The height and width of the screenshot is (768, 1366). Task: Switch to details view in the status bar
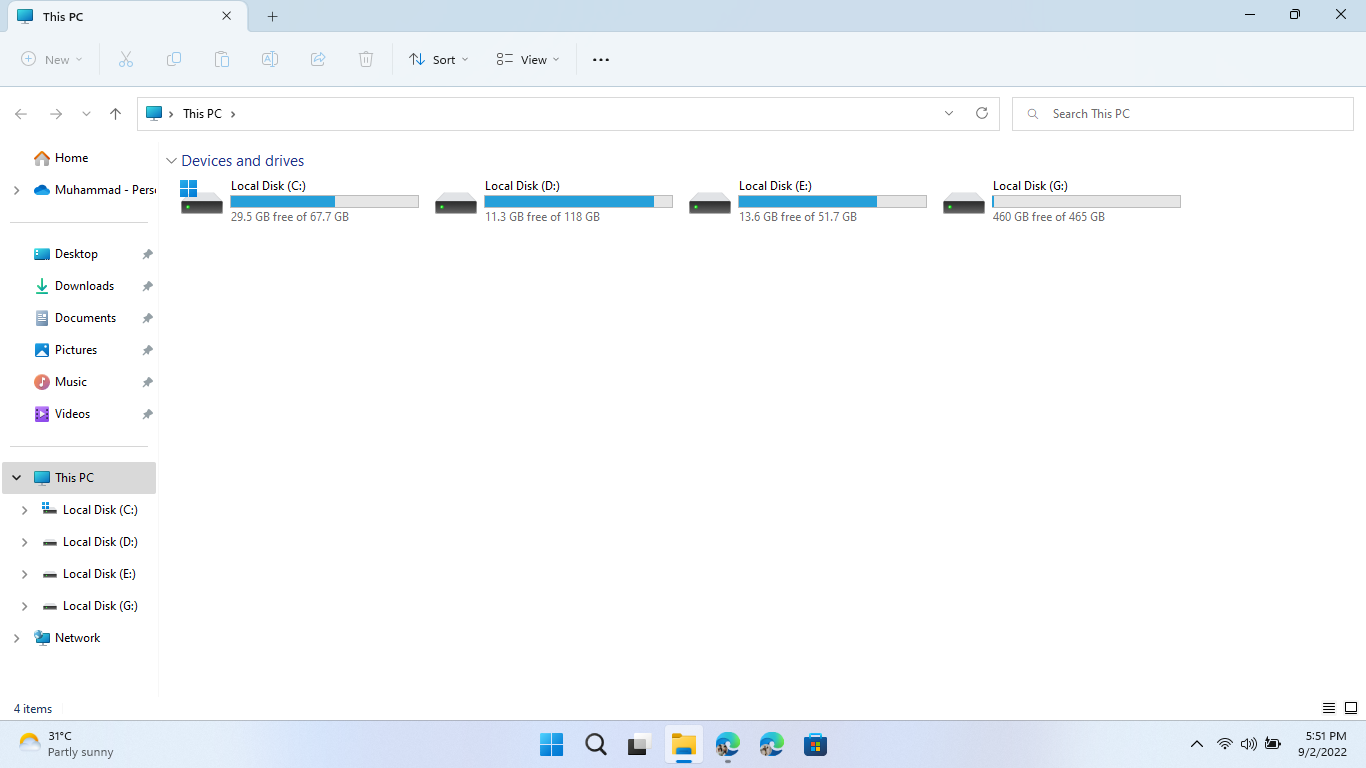1329,708
